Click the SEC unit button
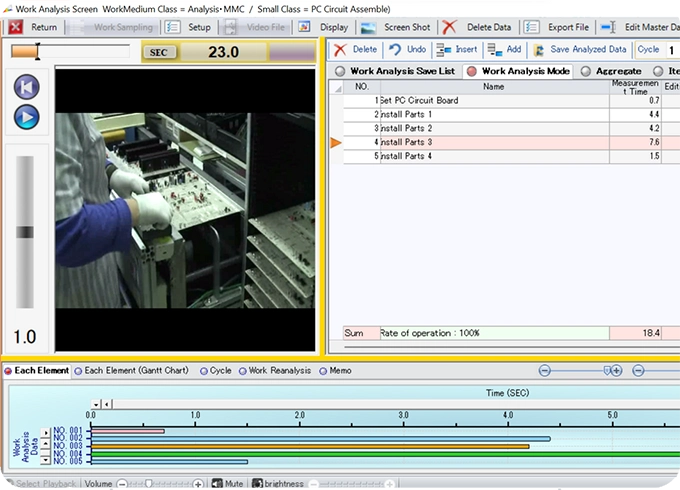The height and width of the screenshot is (490, 680). point(159,52)
